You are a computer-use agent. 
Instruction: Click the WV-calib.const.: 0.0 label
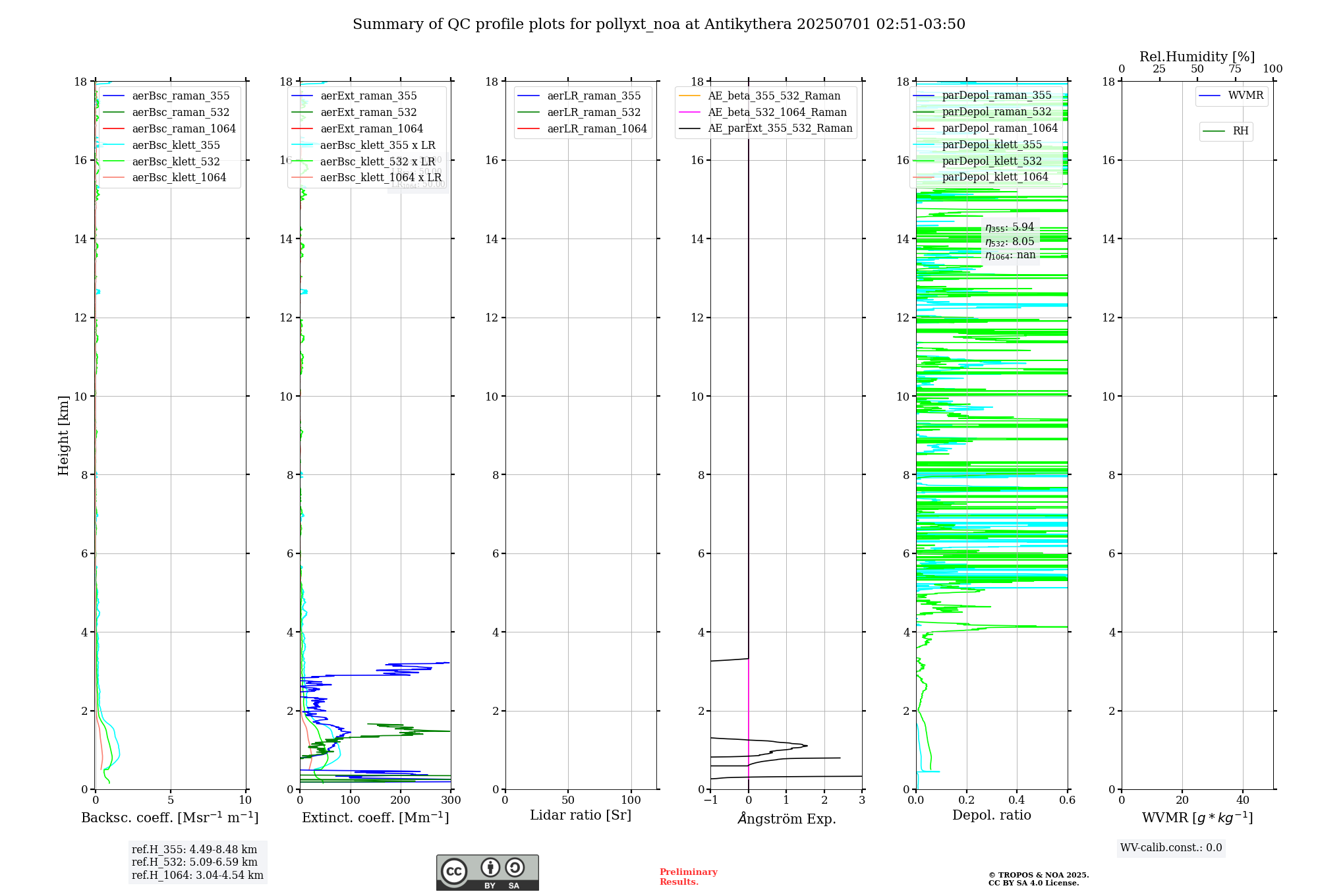(x=1171, y=848)
